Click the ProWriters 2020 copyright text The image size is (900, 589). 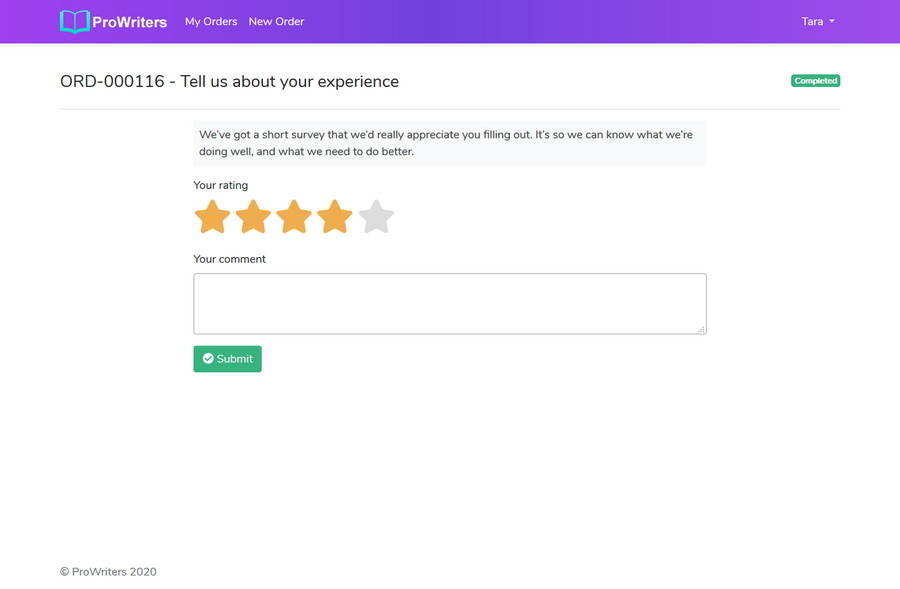point(107,571)
